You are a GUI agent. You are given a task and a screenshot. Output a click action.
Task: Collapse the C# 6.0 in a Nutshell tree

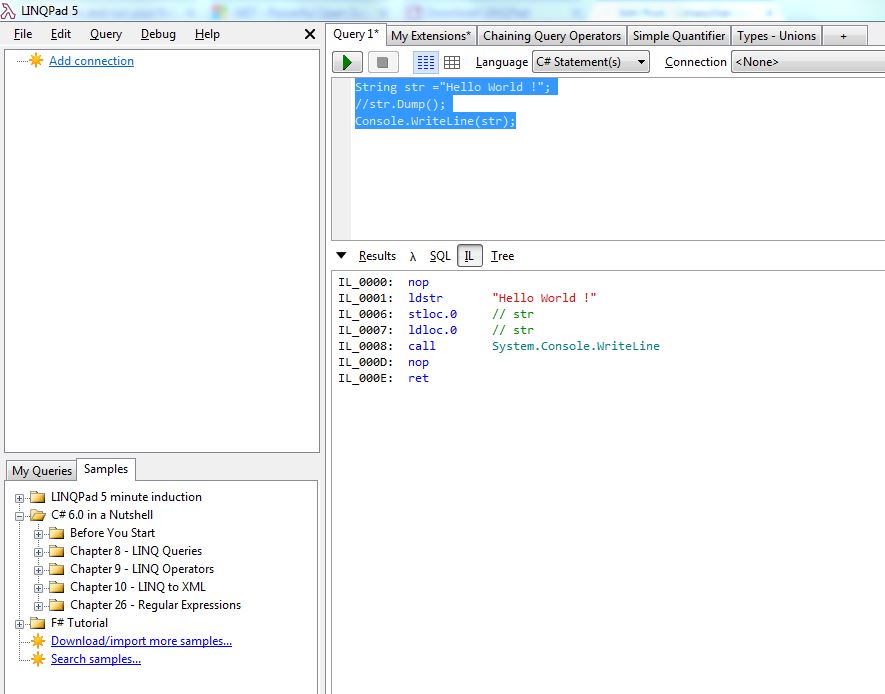point(21,514)
